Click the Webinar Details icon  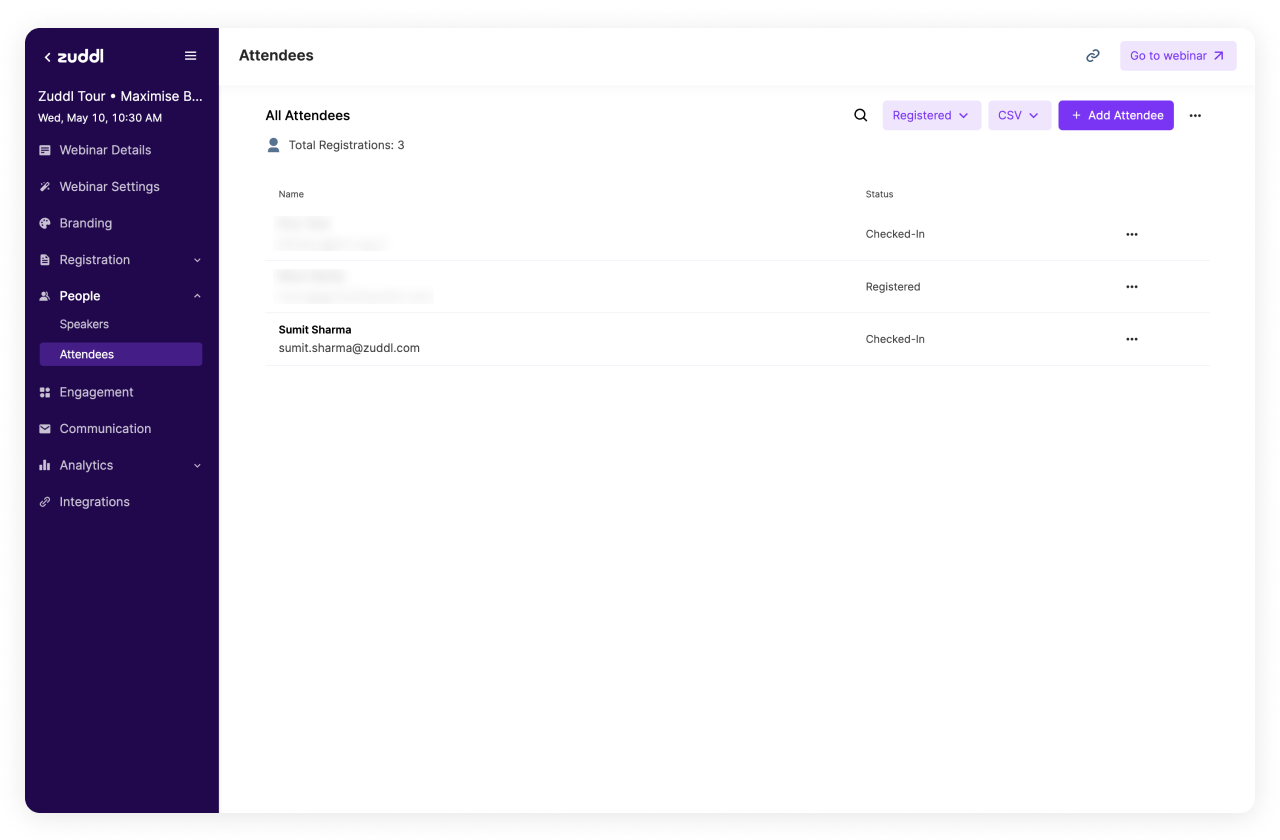[x=45, y=150]
